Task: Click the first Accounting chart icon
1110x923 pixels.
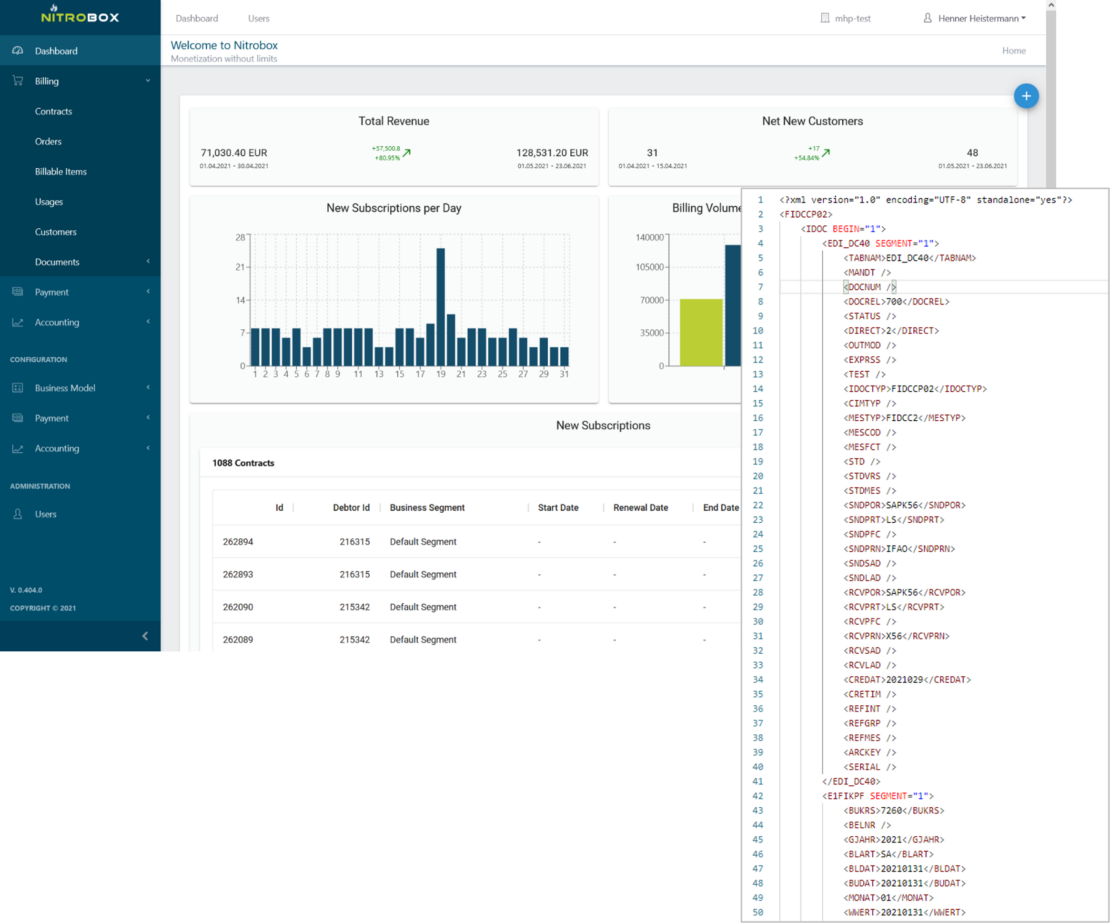Action: 18,322
